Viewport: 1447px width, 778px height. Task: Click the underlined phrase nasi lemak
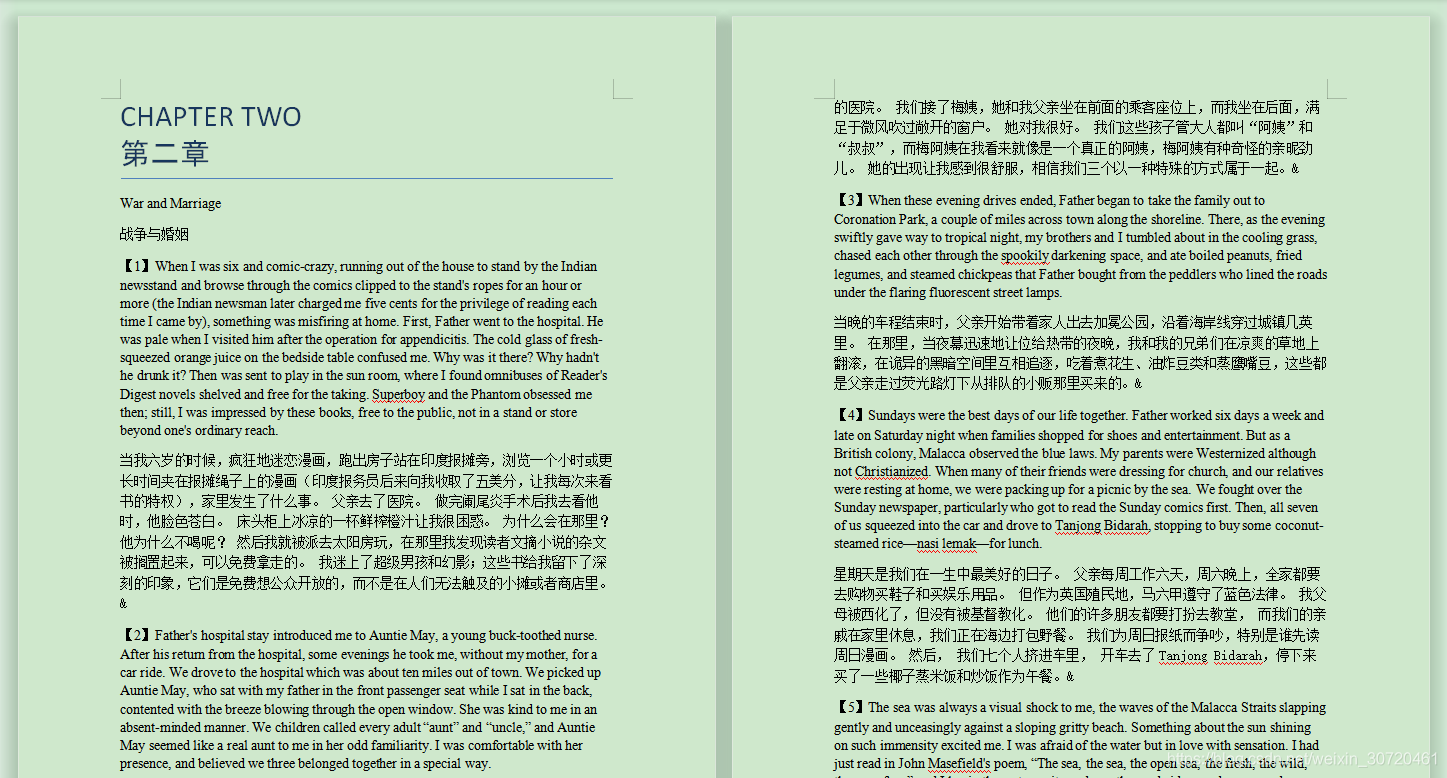click(x=945, y=544)
